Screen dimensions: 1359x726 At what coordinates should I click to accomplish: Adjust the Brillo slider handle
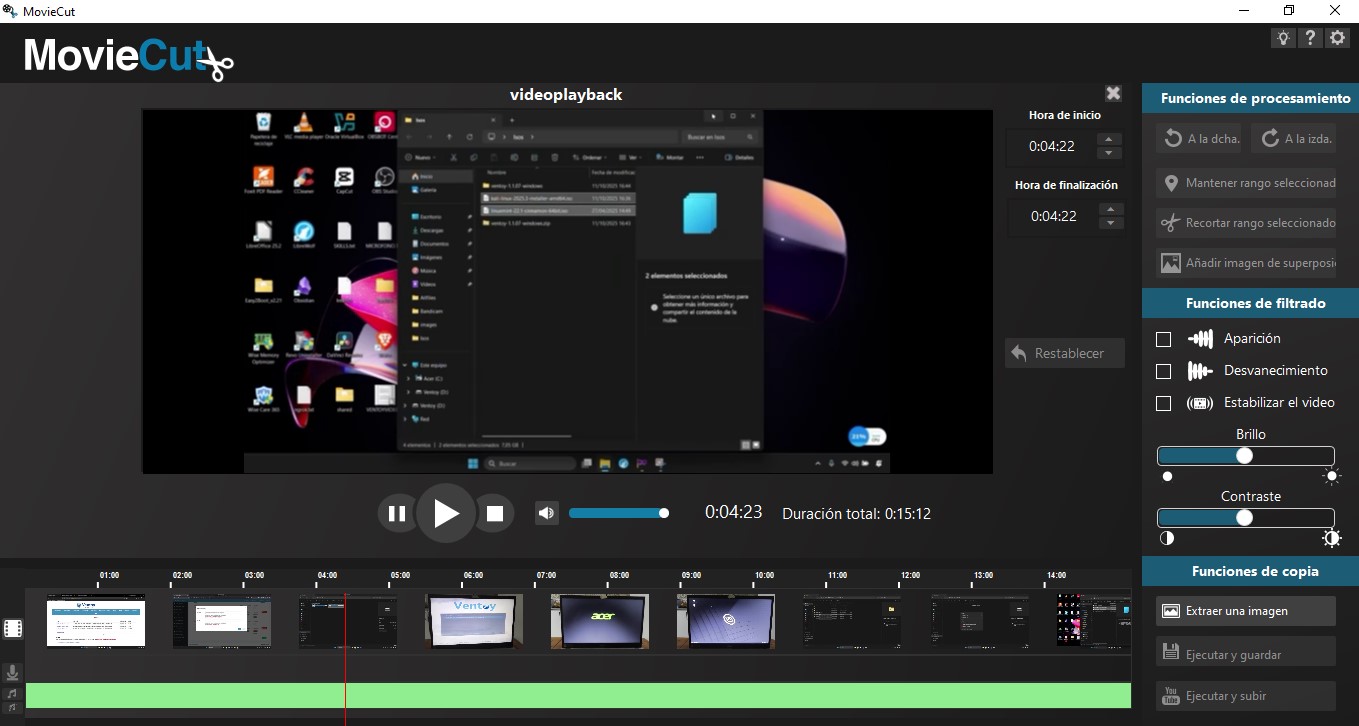tap(1243, 455)
